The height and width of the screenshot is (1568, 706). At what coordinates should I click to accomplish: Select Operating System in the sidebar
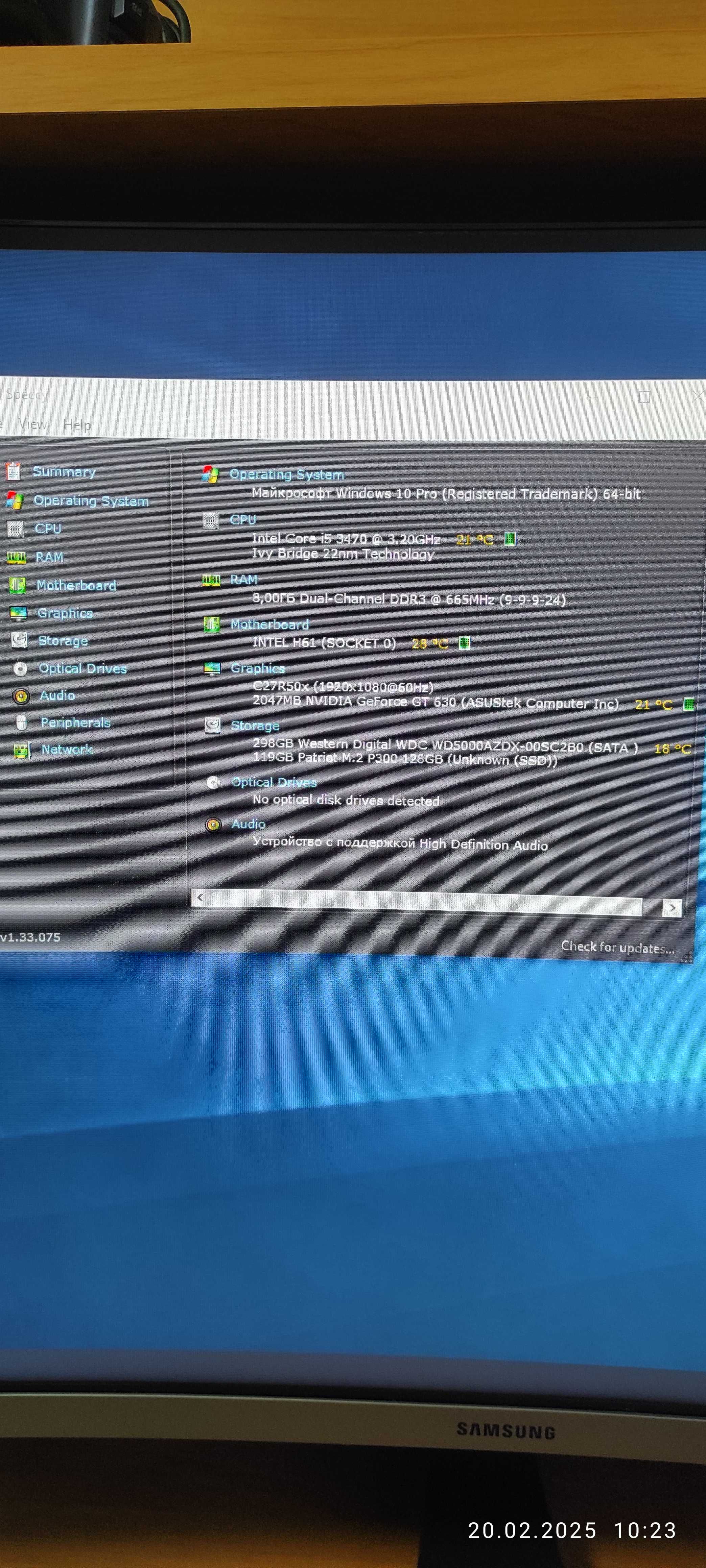pyautogui.click(x=91, y=501)
